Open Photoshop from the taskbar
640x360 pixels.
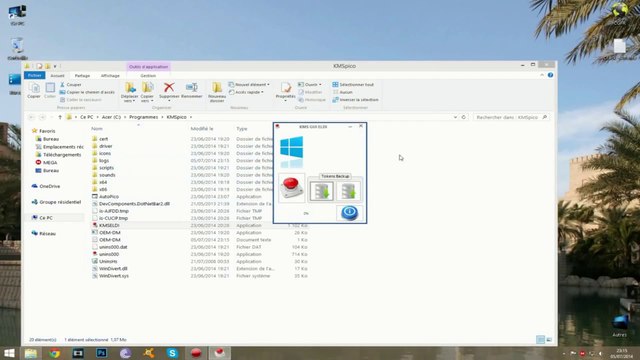tap(102, 353)
